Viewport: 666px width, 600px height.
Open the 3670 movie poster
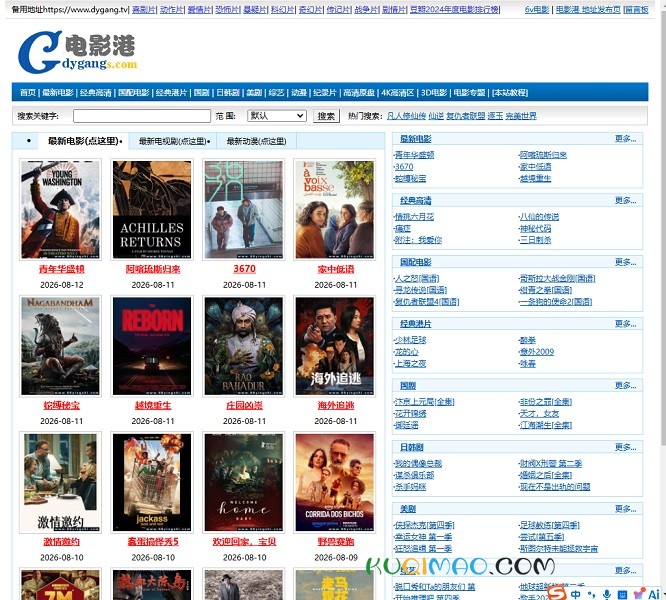244,209
